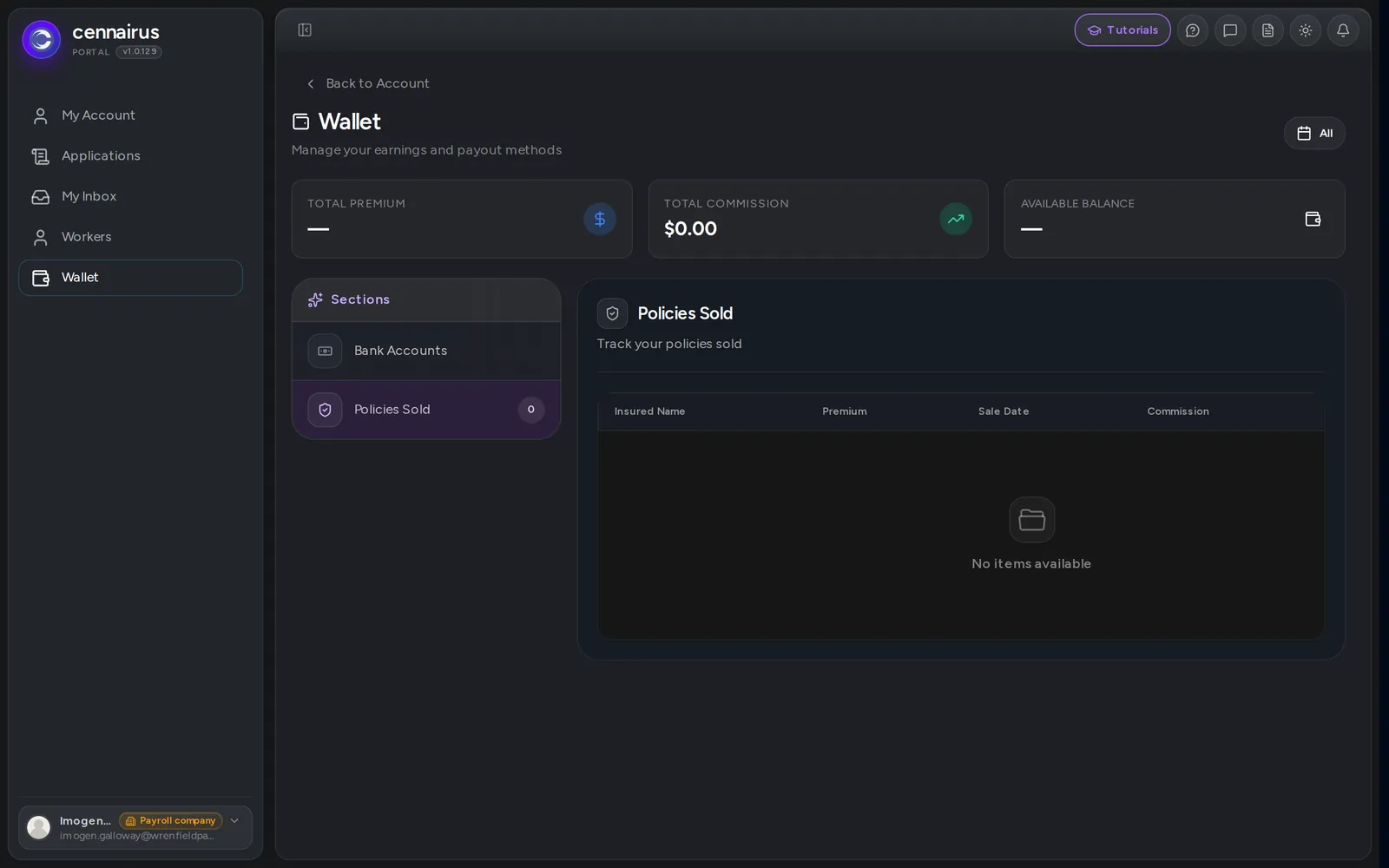Click the v1.0.129 version badge
Viewport: 1389px width, 868px height.
(139, 52)
